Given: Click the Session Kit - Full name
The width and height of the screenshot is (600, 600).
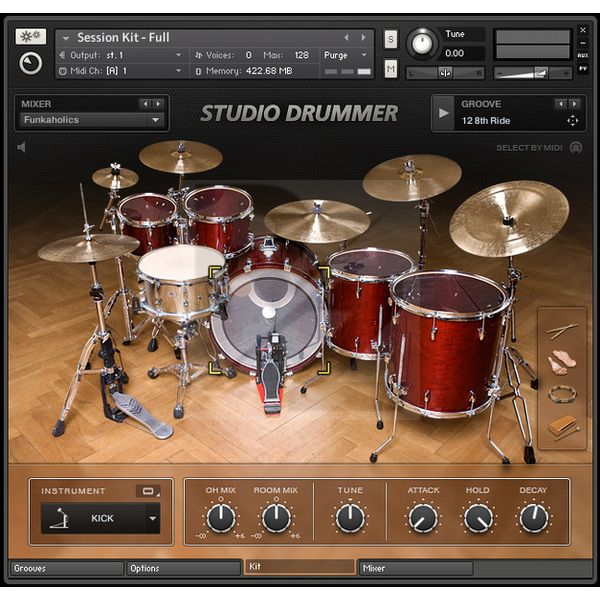Looking at the screenshot, I should click(x=123, y=38).
